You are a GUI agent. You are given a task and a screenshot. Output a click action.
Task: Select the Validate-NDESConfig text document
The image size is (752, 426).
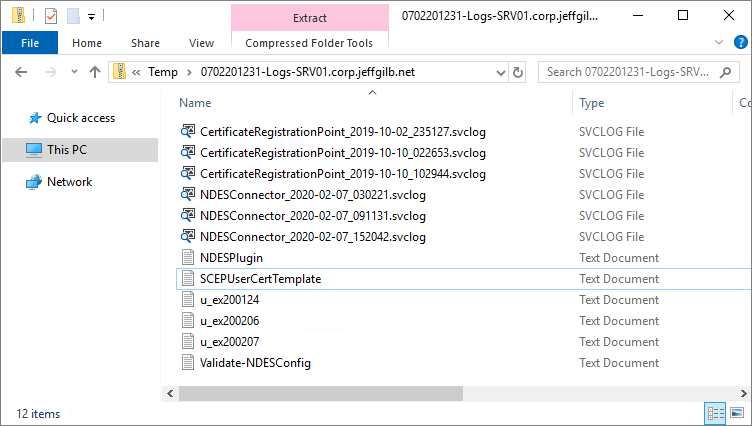click(255, 363)
